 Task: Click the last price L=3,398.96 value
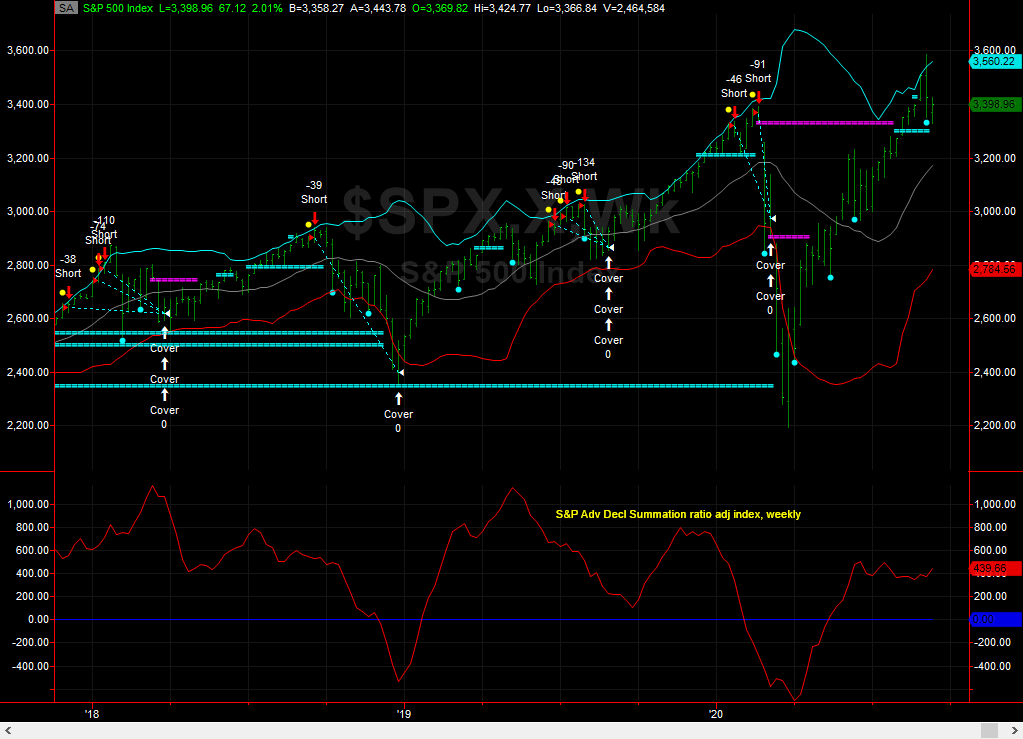click(x=186, y=8)
